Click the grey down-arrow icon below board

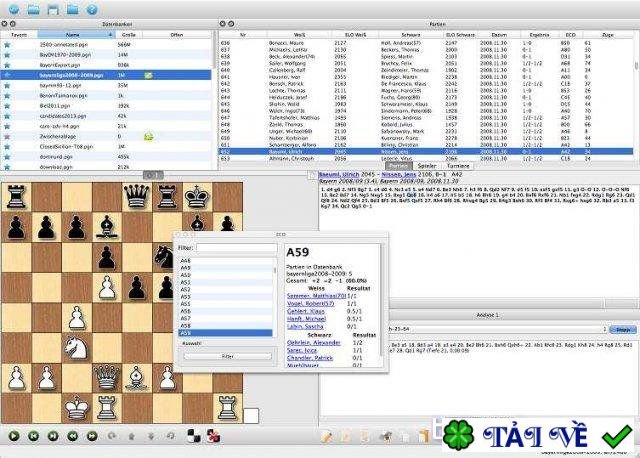[x=151, y=436]
